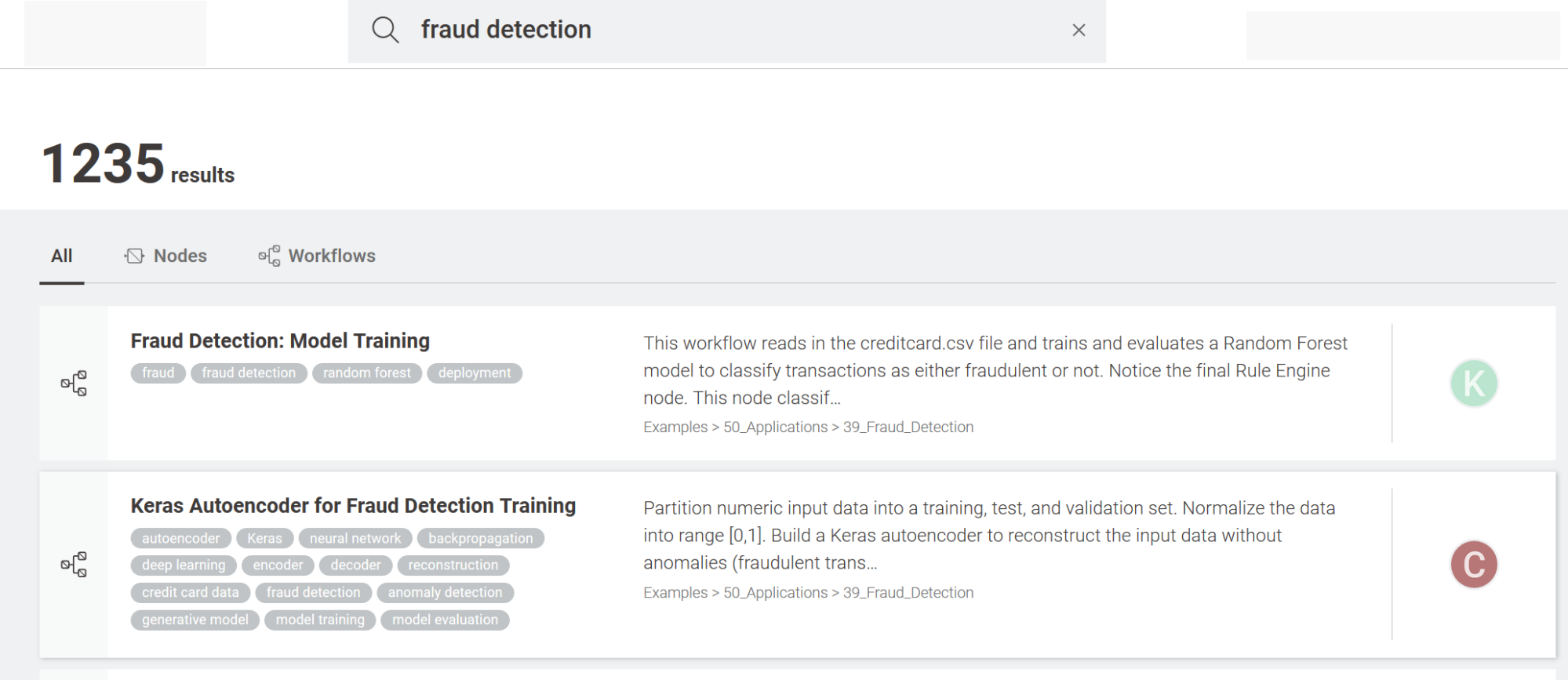Click workflow icon beside Fraud Detection: Model Training
1568x680 pixels.
74,384
